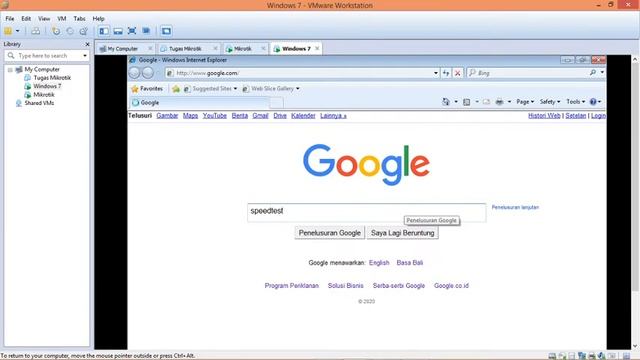Click the revert snapshot toolbar icon
This screenshot has height=360, width=640.
(70, 31)
